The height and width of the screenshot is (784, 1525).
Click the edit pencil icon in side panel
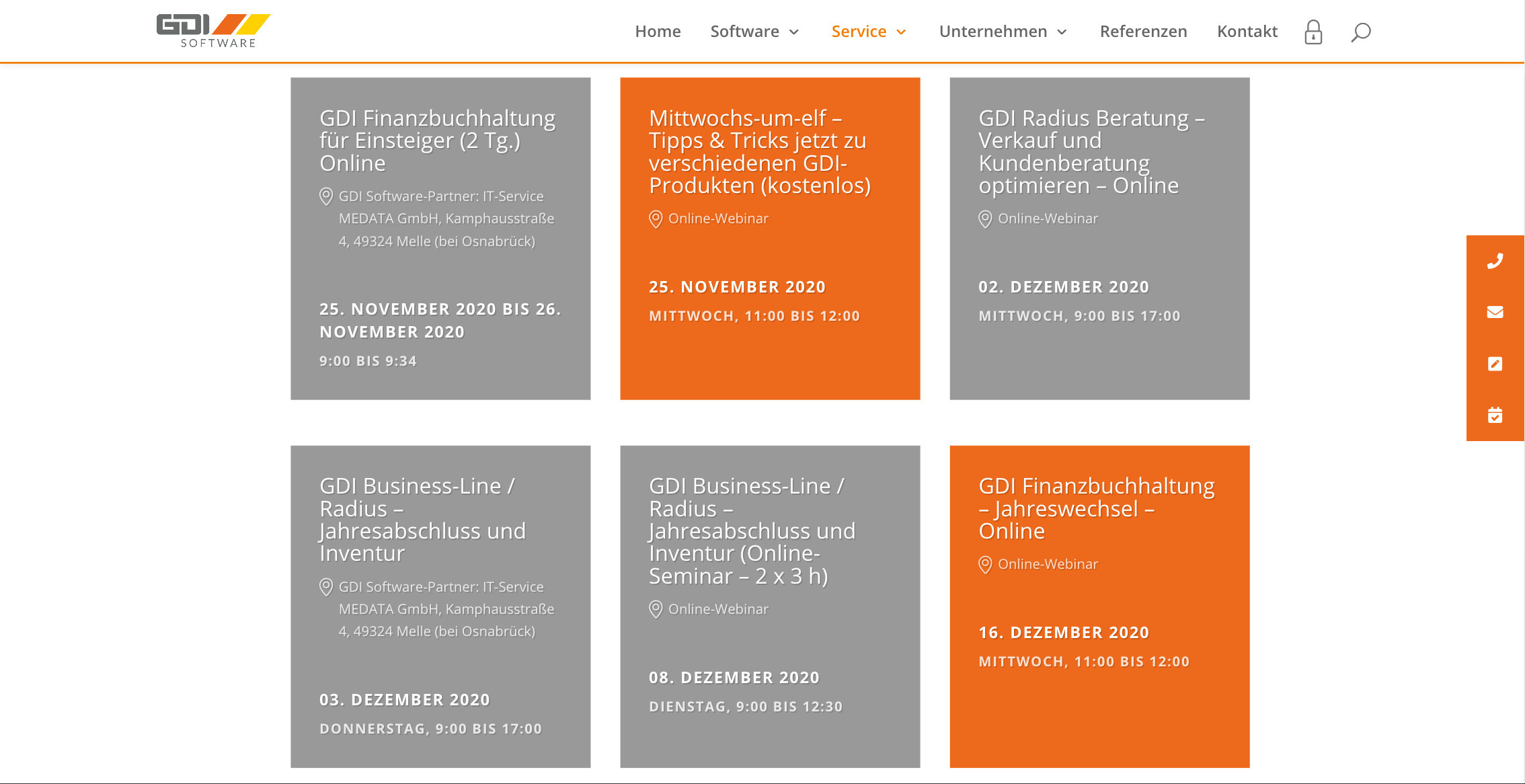coord(1495,364)
